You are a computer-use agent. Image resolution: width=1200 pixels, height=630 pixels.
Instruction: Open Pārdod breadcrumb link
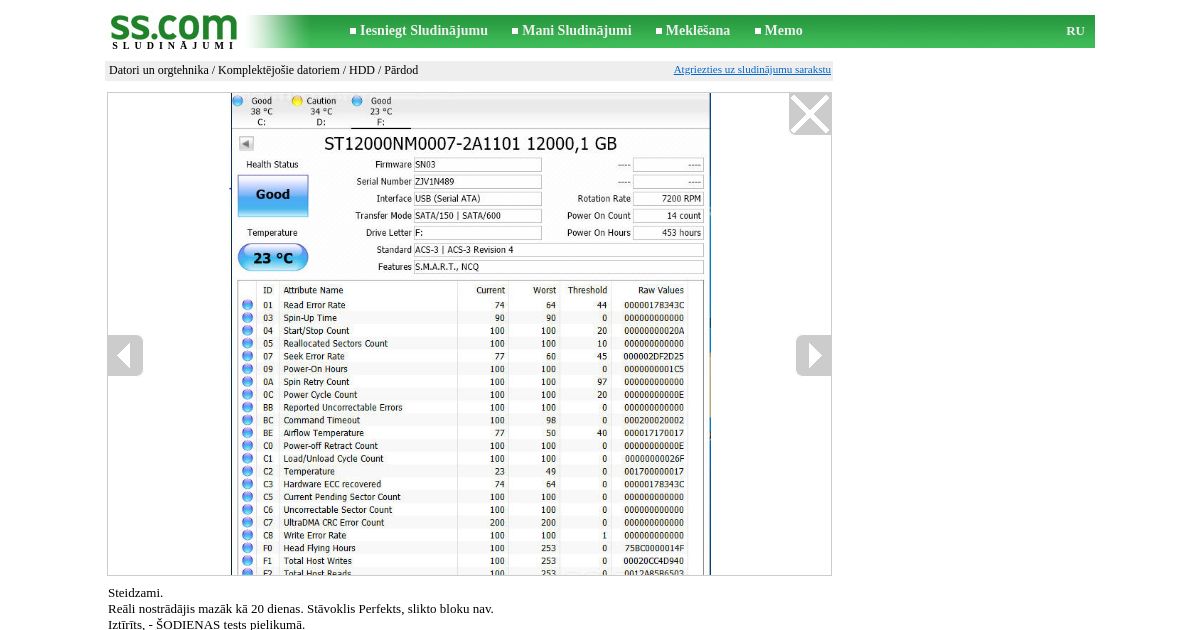click(401, 70)
